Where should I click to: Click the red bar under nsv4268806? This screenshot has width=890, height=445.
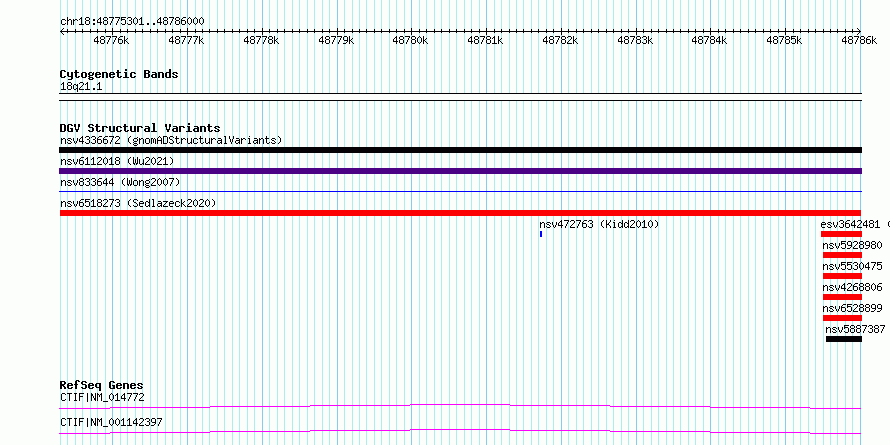[x=842, y=297]
